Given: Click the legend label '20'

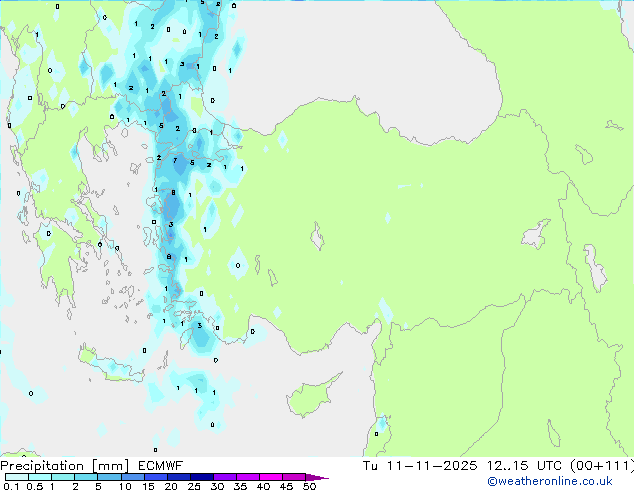Looking at the screenshot, I should click(171, 486).
